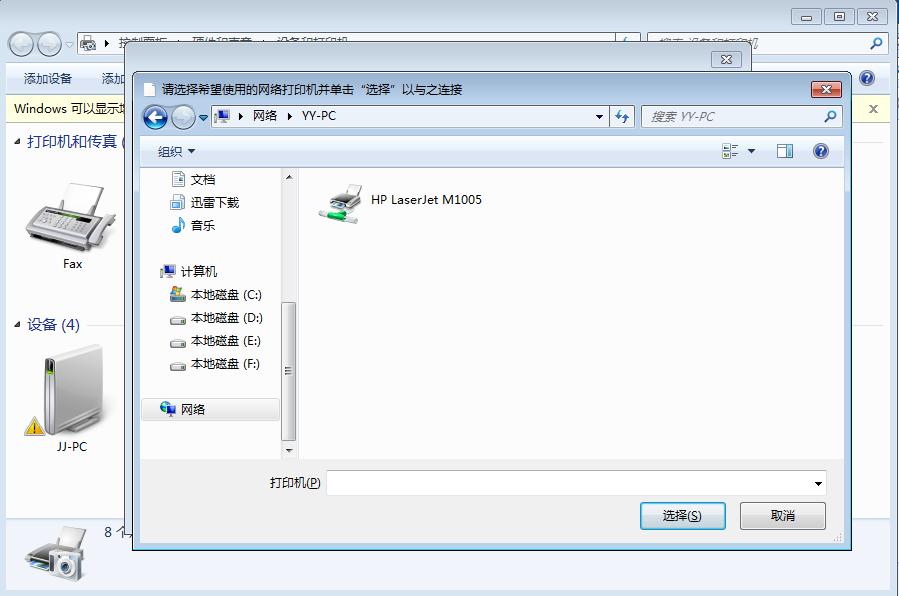The height and width of the screenshot is (596, 899).
Task: Open the 打印机 combo box dropdown
Action: (x=818, y=482)
